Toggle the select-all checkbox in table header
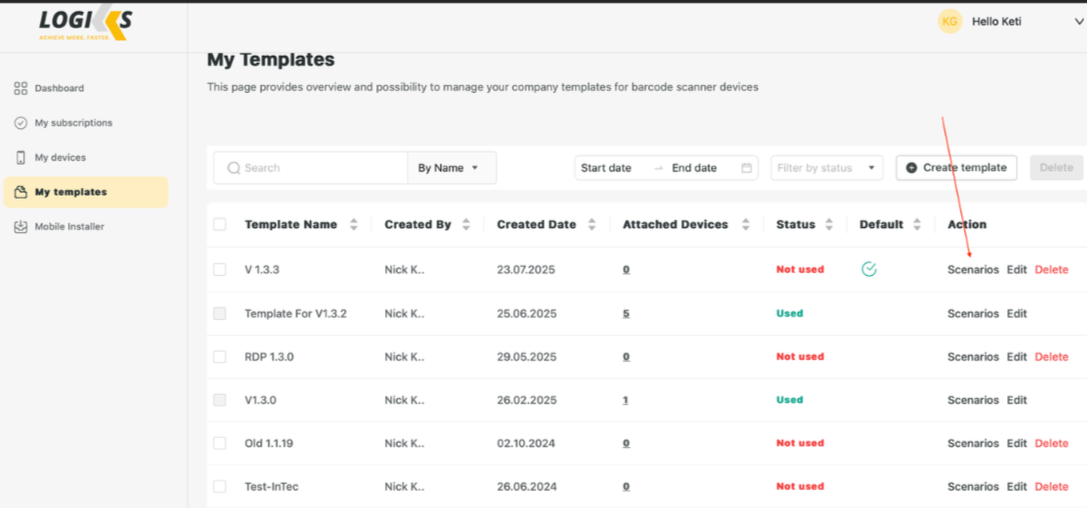1087x508 pixels. pyautogui.click(x=220, y=225)
